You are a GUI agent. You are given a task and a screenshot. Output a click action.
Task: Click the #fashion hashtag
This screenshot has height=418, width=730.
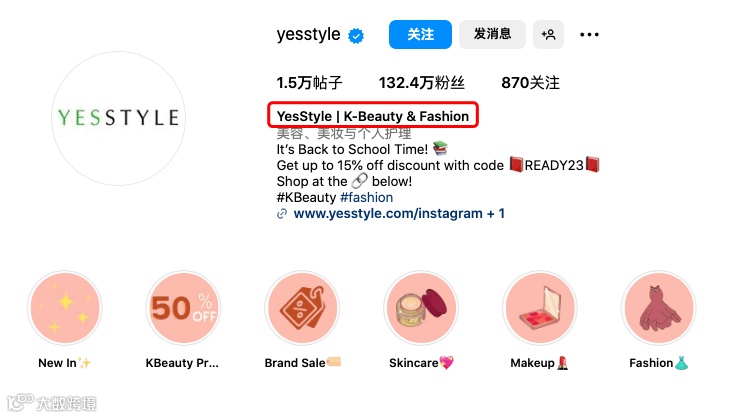coord(366,197)
